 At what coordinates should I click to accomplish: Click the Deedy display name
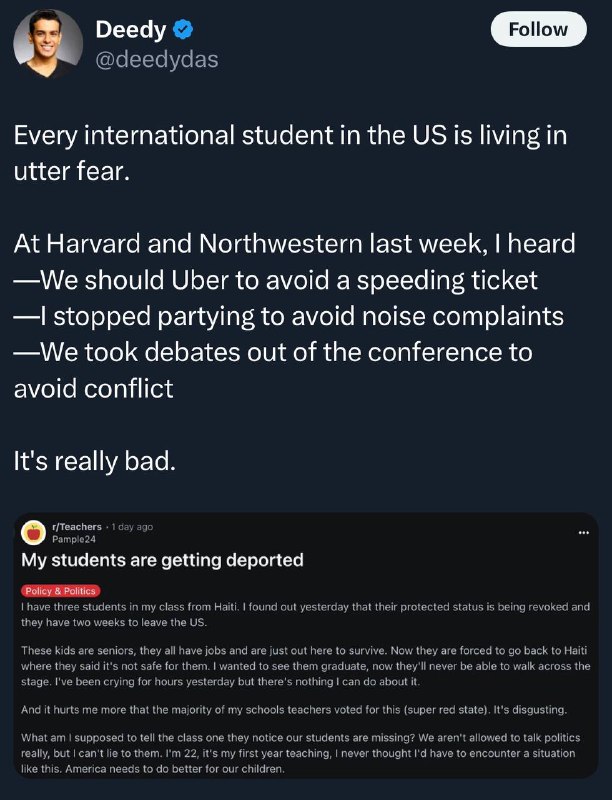point(131,30)
